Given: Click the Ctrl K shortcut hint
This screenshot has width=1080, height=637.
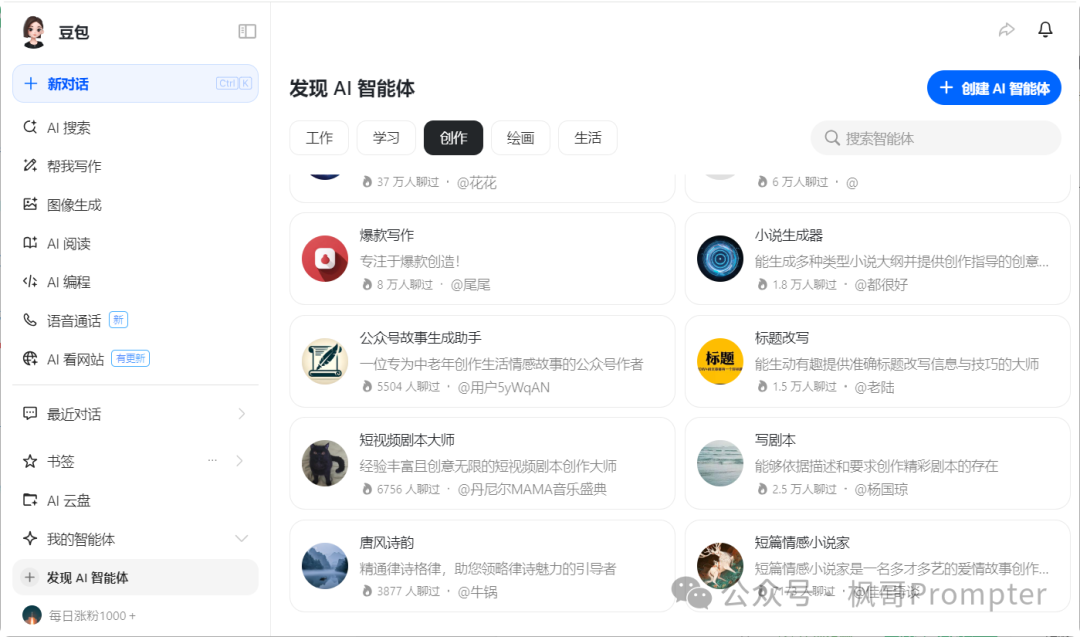Looking at the screenshot, I should point(233,83).
